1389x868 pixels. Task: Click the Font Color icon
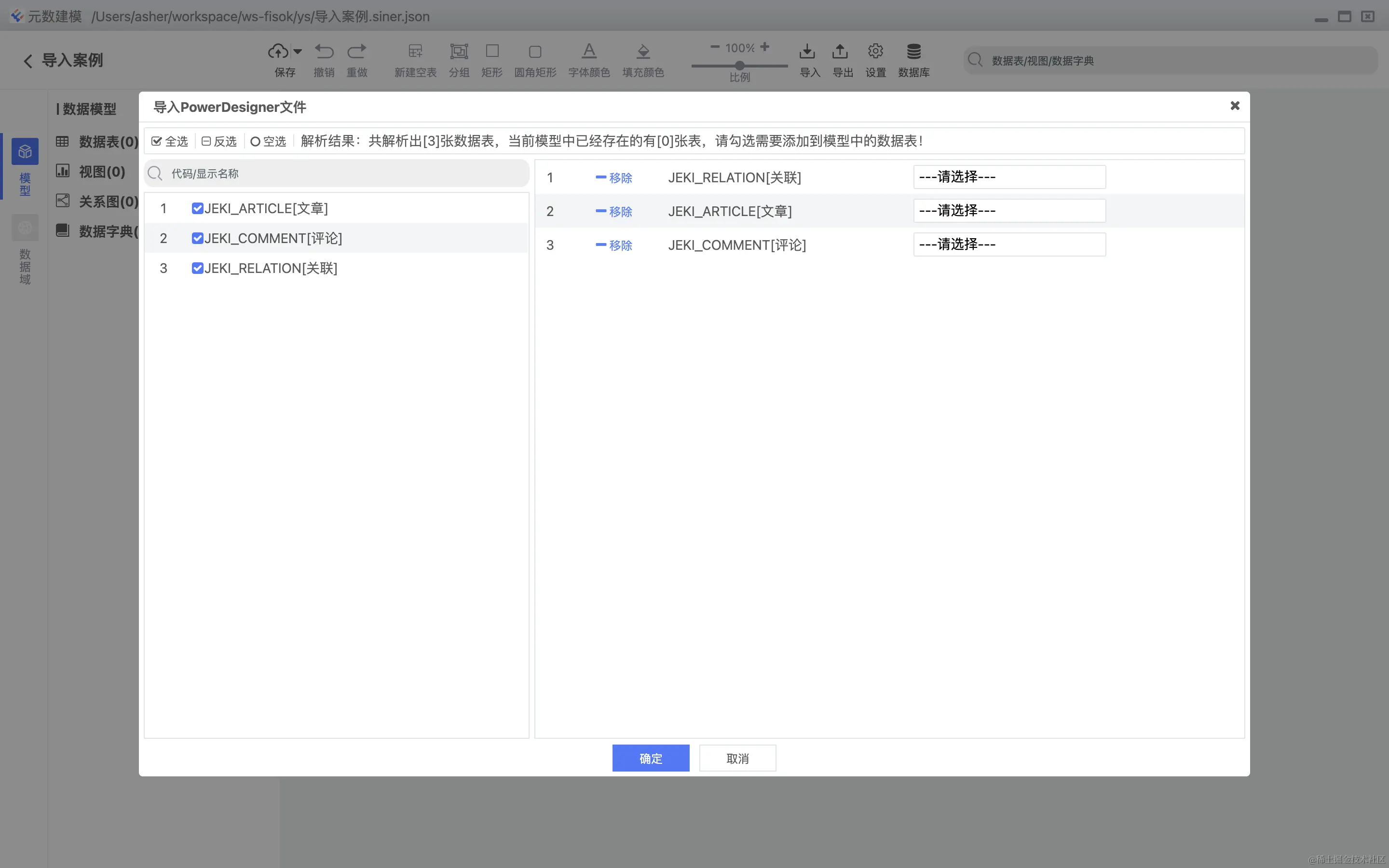point(589,52)
